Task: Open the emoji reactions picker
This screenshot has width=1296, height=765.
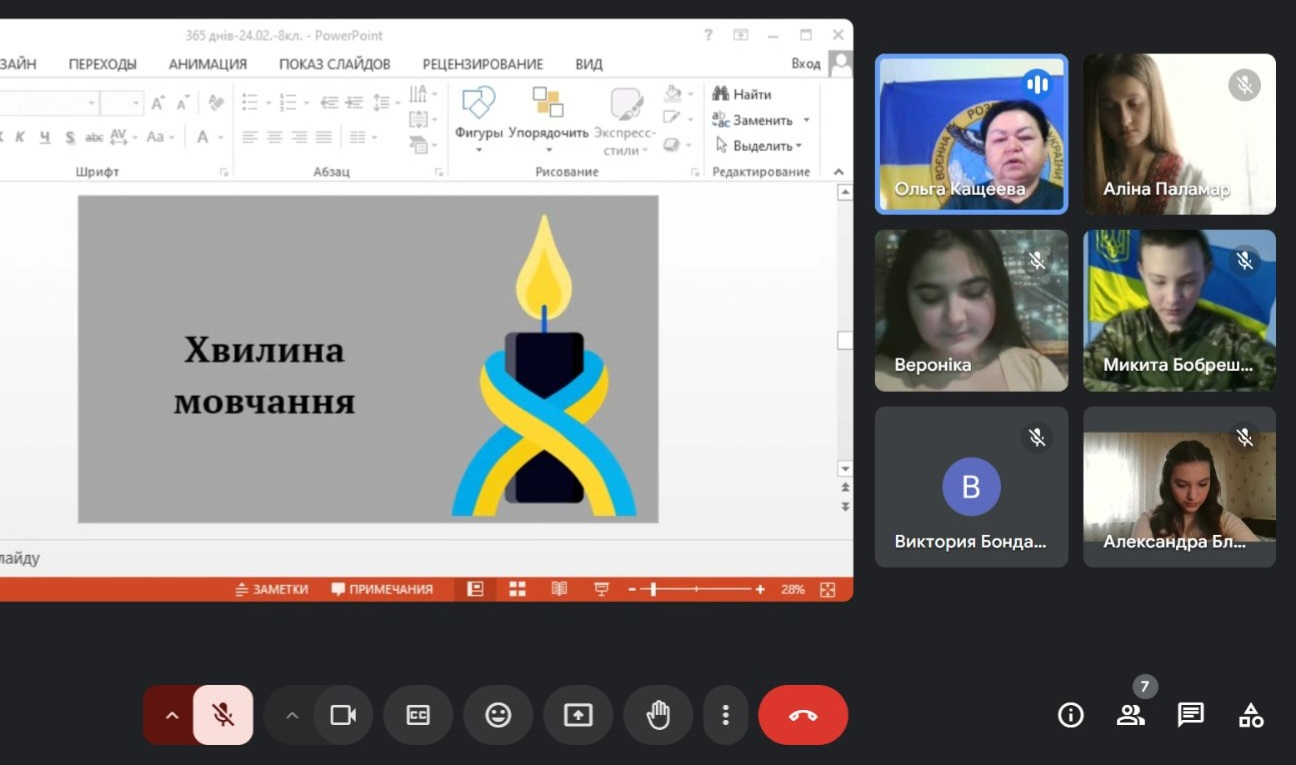Action: 498,715
